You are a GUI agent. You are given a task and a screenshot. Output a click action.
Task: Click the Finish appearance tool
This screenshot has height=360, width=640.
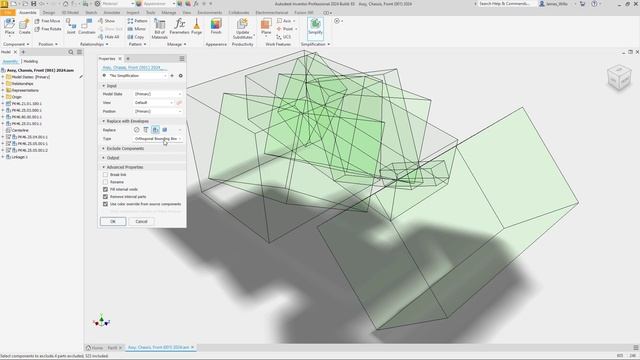pyautogui.click(x=216, y=27)
